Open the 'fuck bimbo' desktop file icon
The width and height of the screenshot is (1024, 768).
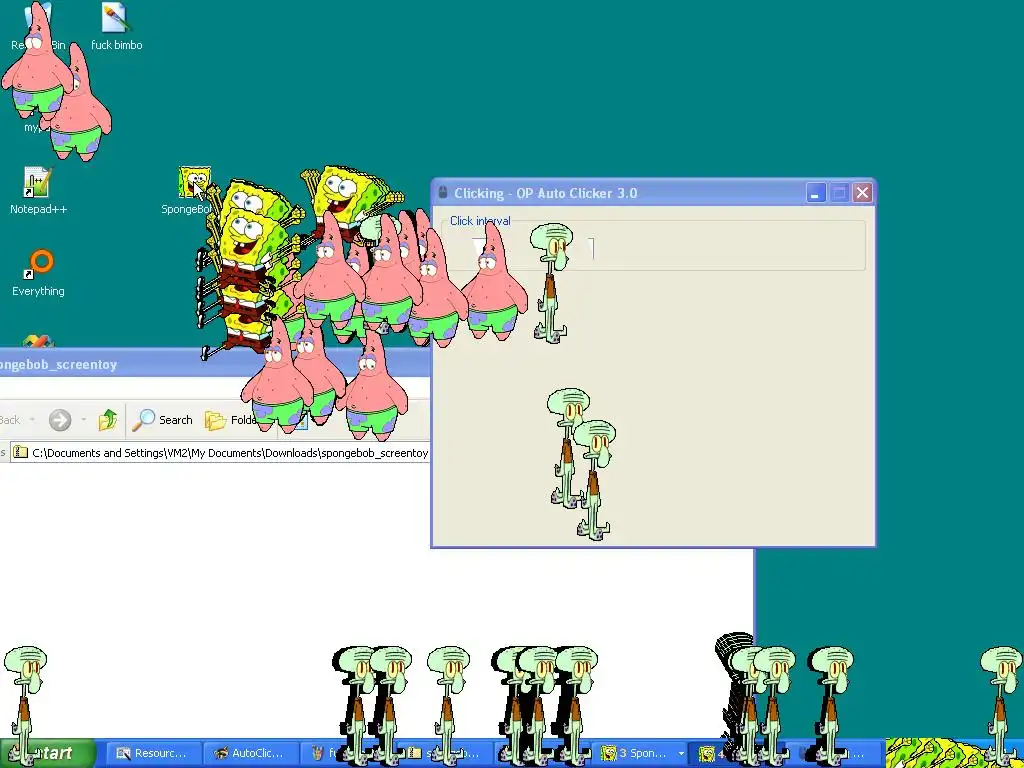pyautogui.click(x=116, y=26)
